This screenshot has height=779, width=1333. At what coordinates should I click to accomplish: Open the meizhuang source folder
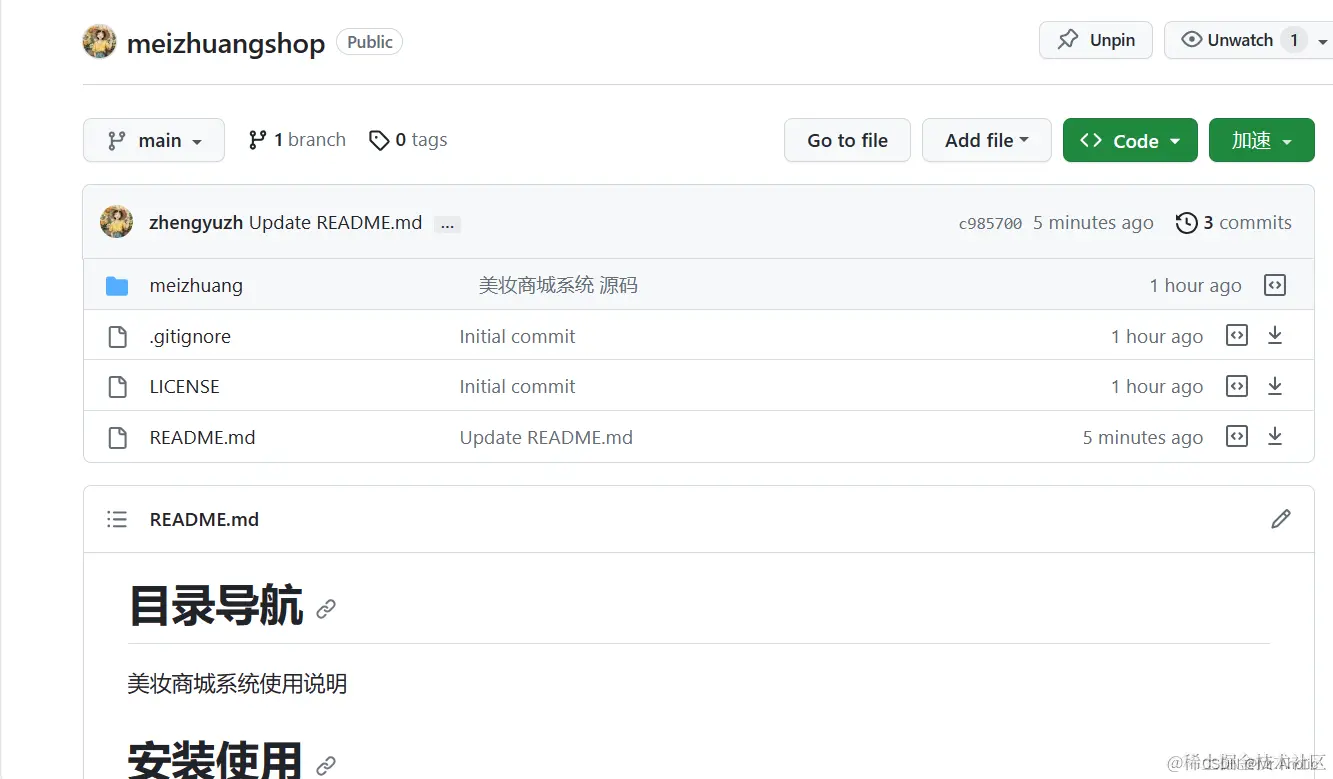[196, 285]
